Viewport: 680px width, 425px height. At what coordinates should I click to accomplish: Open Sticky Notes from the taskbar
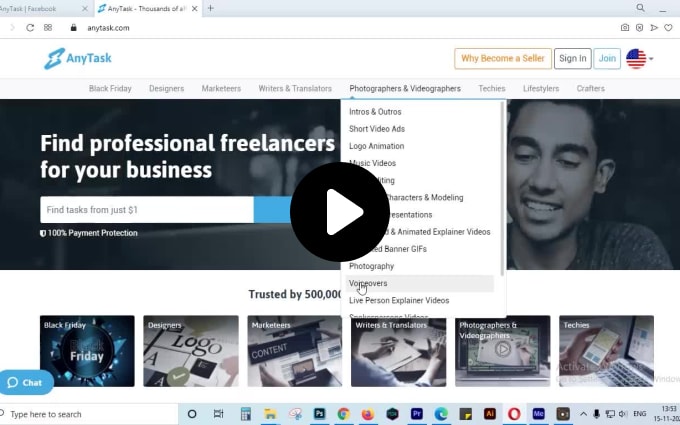[465, 414]
